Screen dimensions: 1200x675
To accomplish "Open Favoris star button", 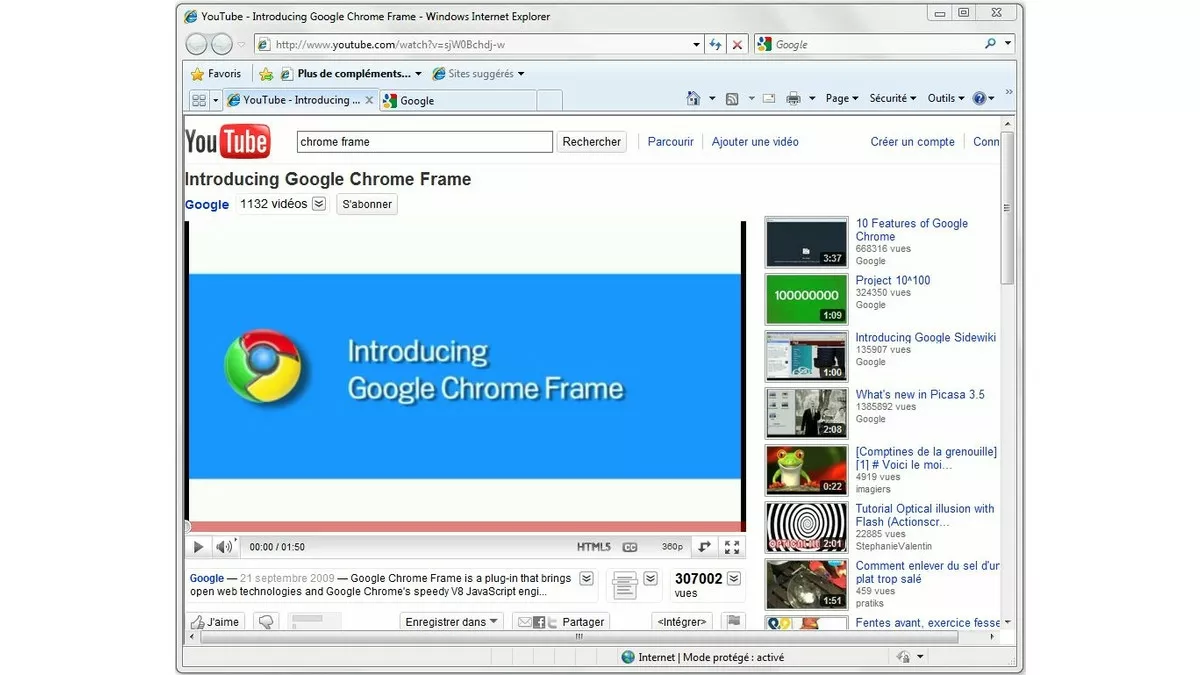I will tap(216, 74).
